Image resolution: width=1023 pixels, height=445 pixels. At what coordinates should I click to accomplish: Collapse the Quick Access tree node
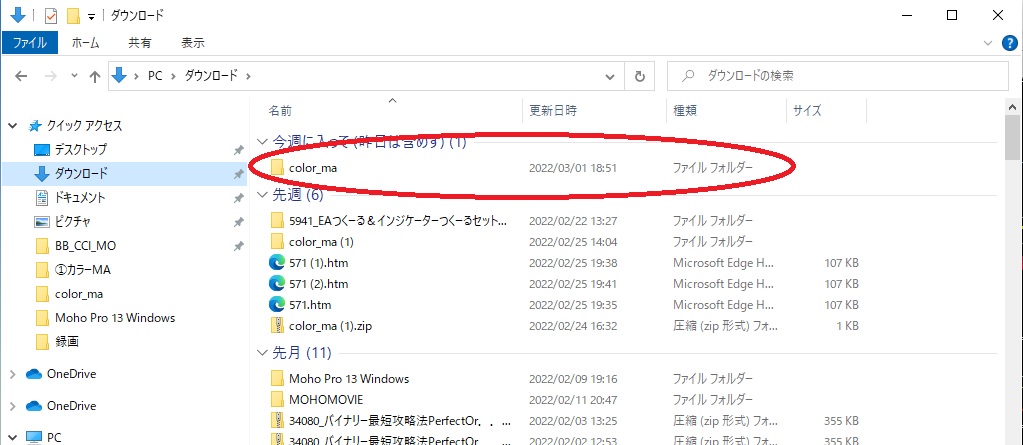tap(13, 126)
